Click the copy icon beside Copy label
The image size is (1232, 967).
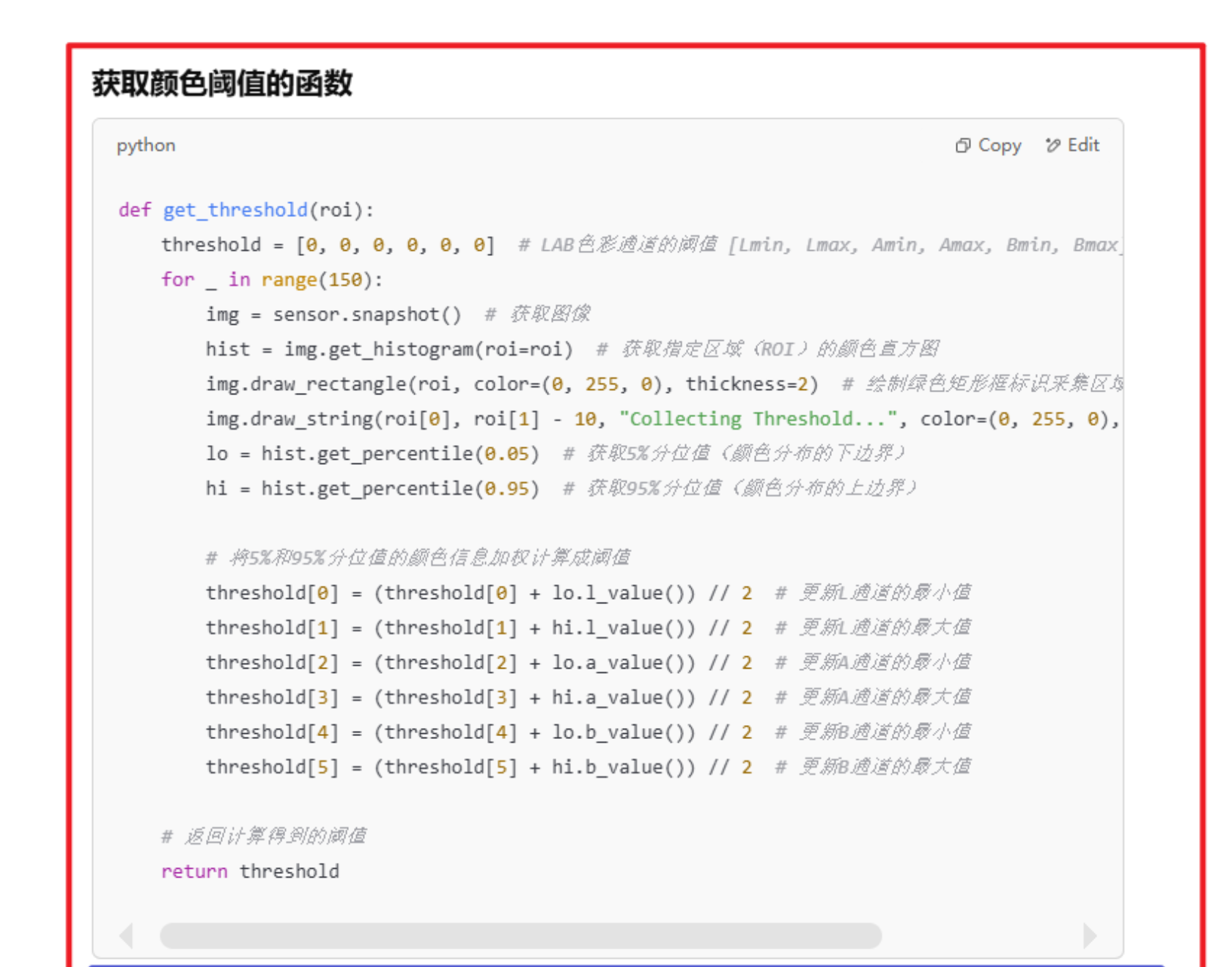click(963, 146)
